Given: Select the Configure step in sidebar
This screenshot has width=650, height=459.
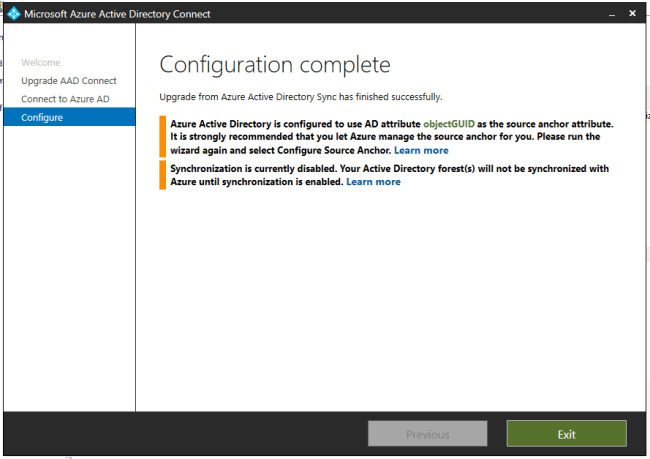Looking at the screenshot, I should tap(69, 117).
